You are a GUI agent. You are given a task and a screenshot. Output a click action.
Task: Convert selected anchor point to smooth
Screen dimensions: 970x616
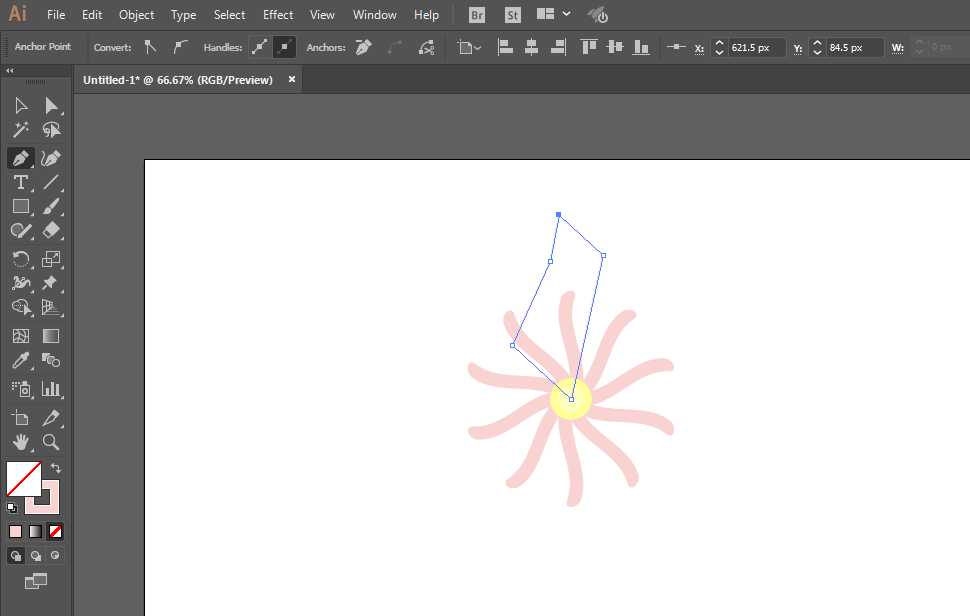(x=180, y=47)
